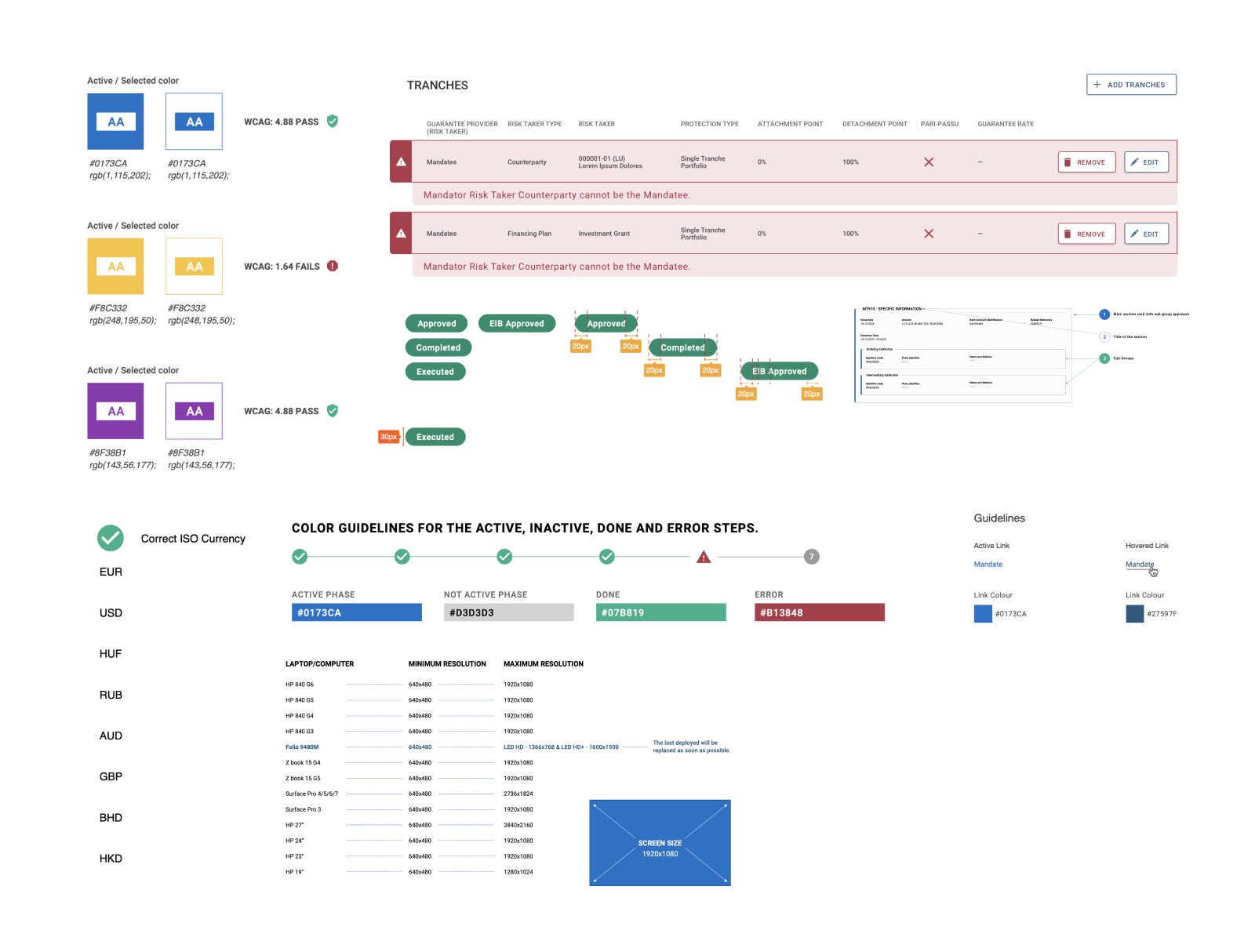
Task: Remove the Counterparty tranche row
Action: tap(1086, 162)
